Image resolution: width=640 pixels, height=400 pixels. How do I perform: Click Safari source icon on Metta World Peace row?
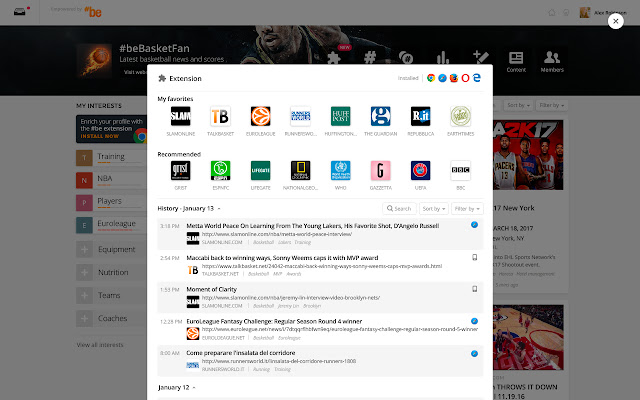click(474, 224)
